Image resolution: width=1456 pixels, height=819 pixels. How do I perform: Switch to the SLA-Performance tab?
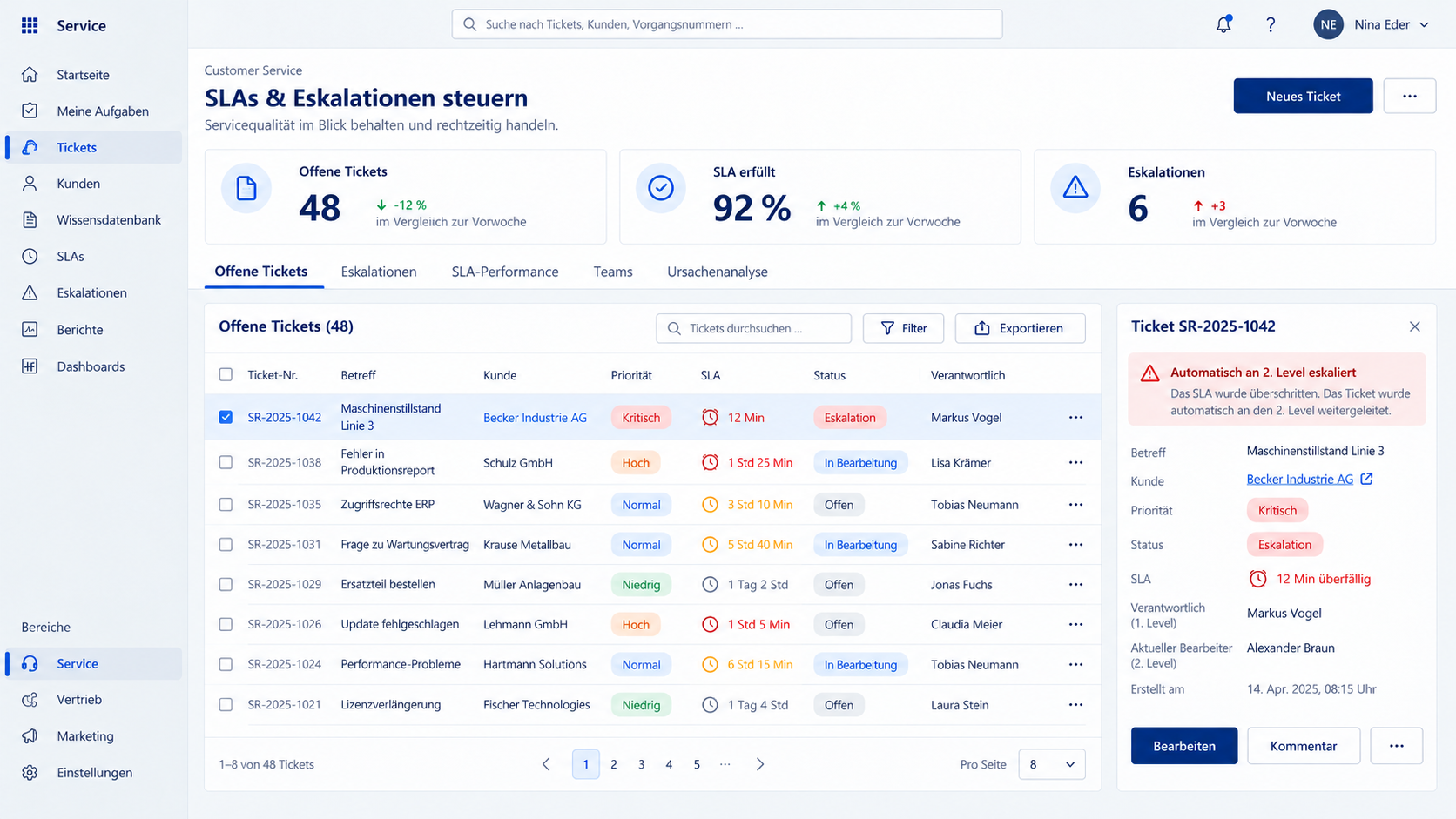(x=505, y=272)
